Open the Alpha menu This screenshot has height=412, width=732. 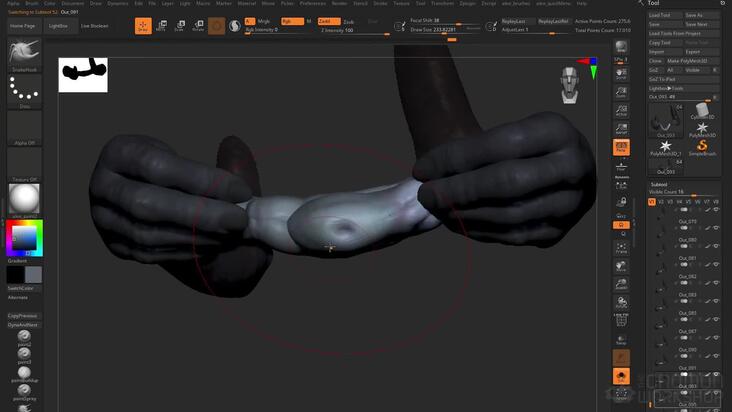(x=14, y=3)
